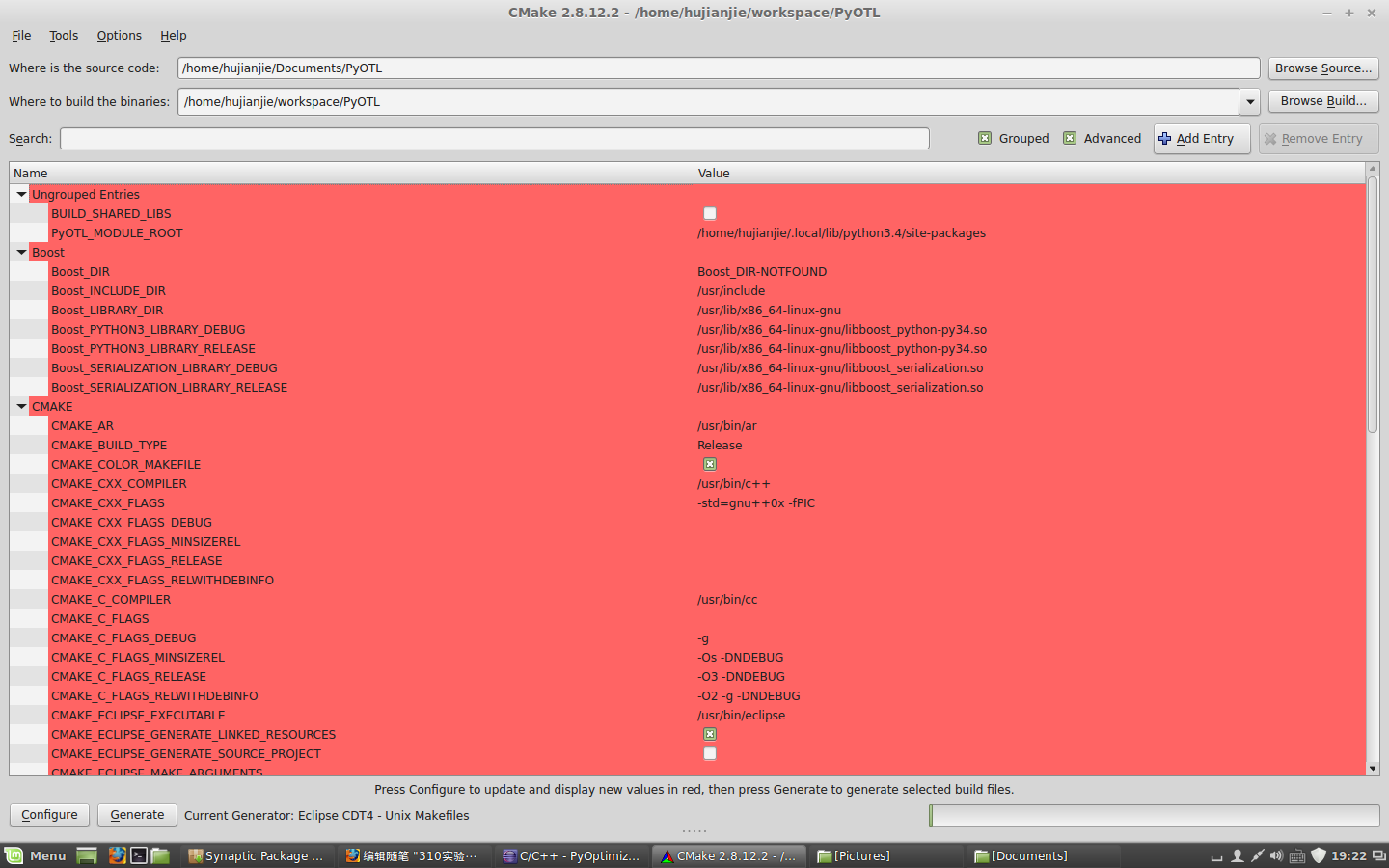Click the scrollbar up arrow
Screen dimensions: 1389x868
[1373, 169]
